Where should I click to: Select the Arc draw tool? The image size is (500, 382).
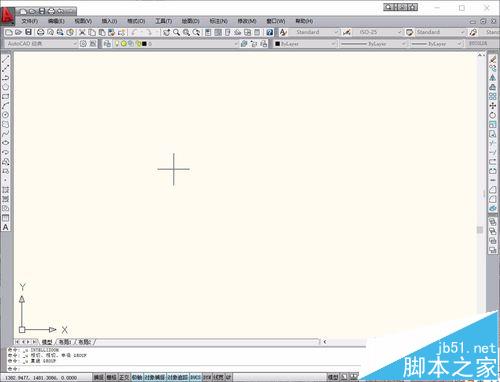pos(6,106)
